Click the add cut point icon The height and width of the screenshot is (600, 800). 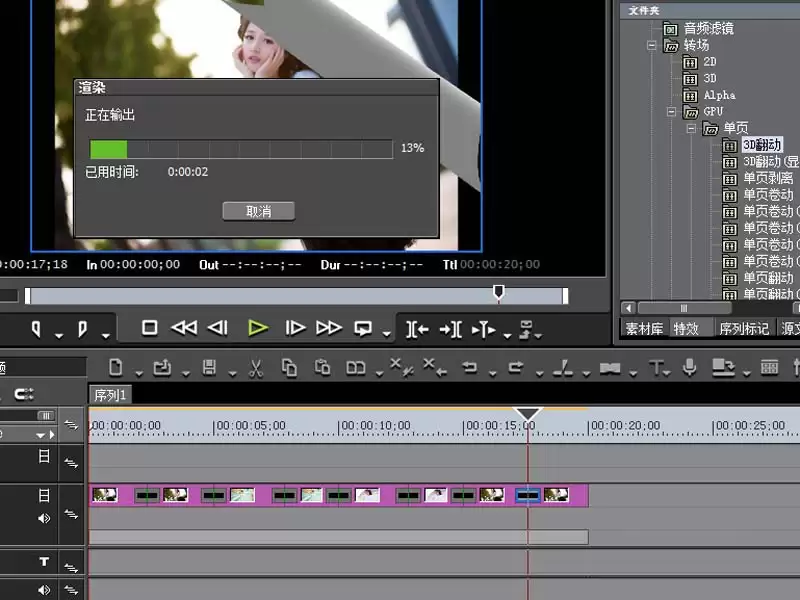pyautogui.click(x=563, y=368)
